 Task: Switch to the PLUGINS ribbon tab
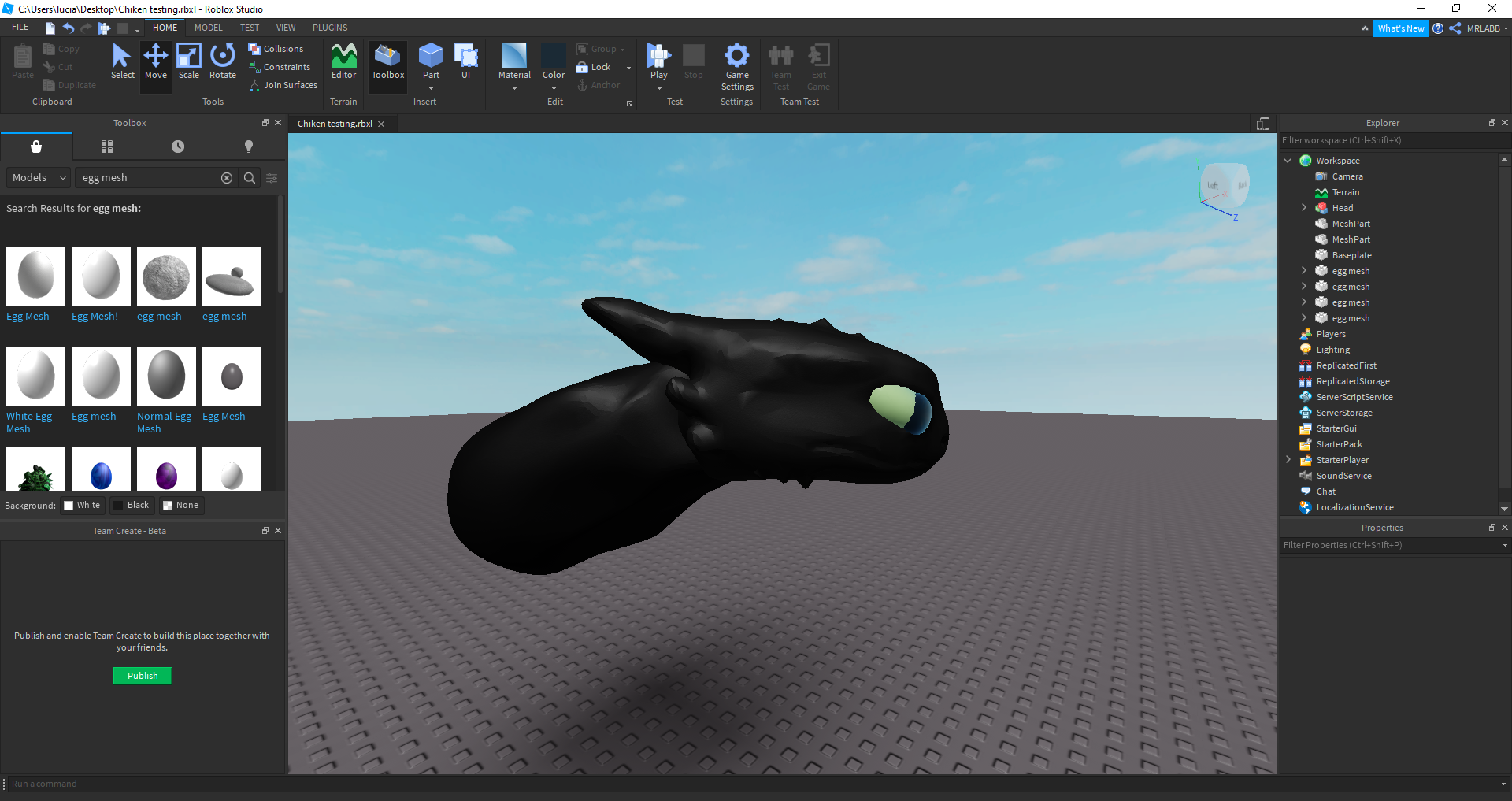330,28
